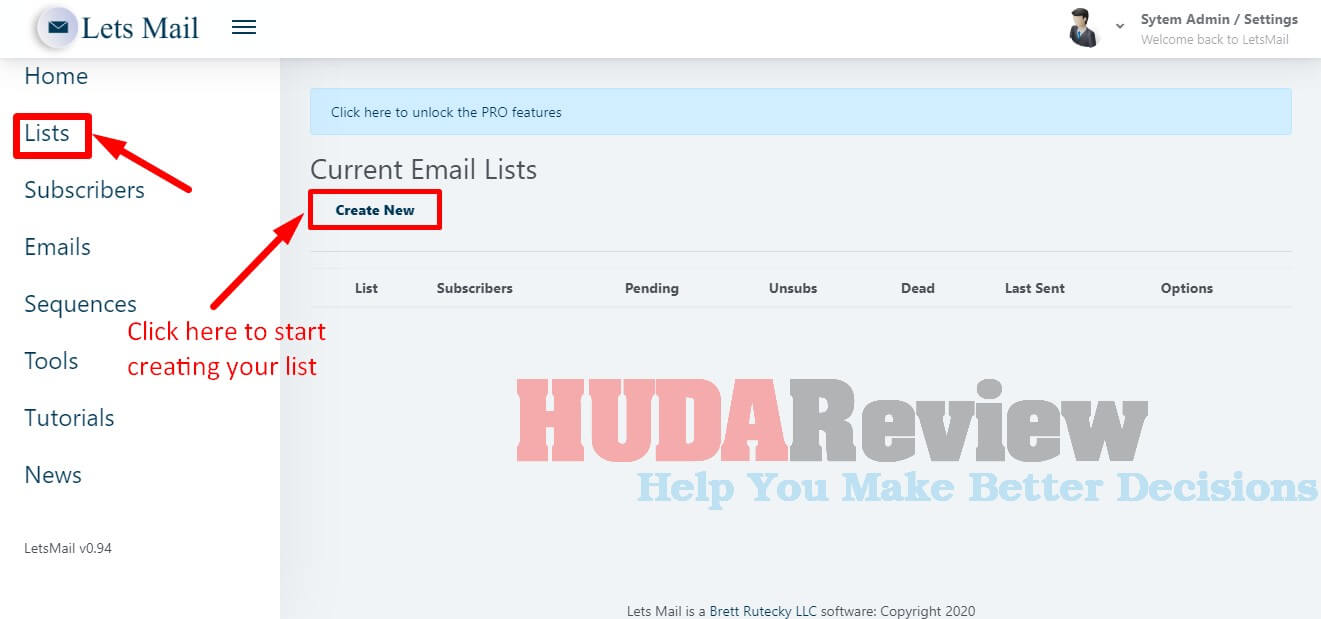Expand the user account dropdown chevron
Viewport: 1321px width, 619px height.
pyautogui.click(x=1120, y=26)
